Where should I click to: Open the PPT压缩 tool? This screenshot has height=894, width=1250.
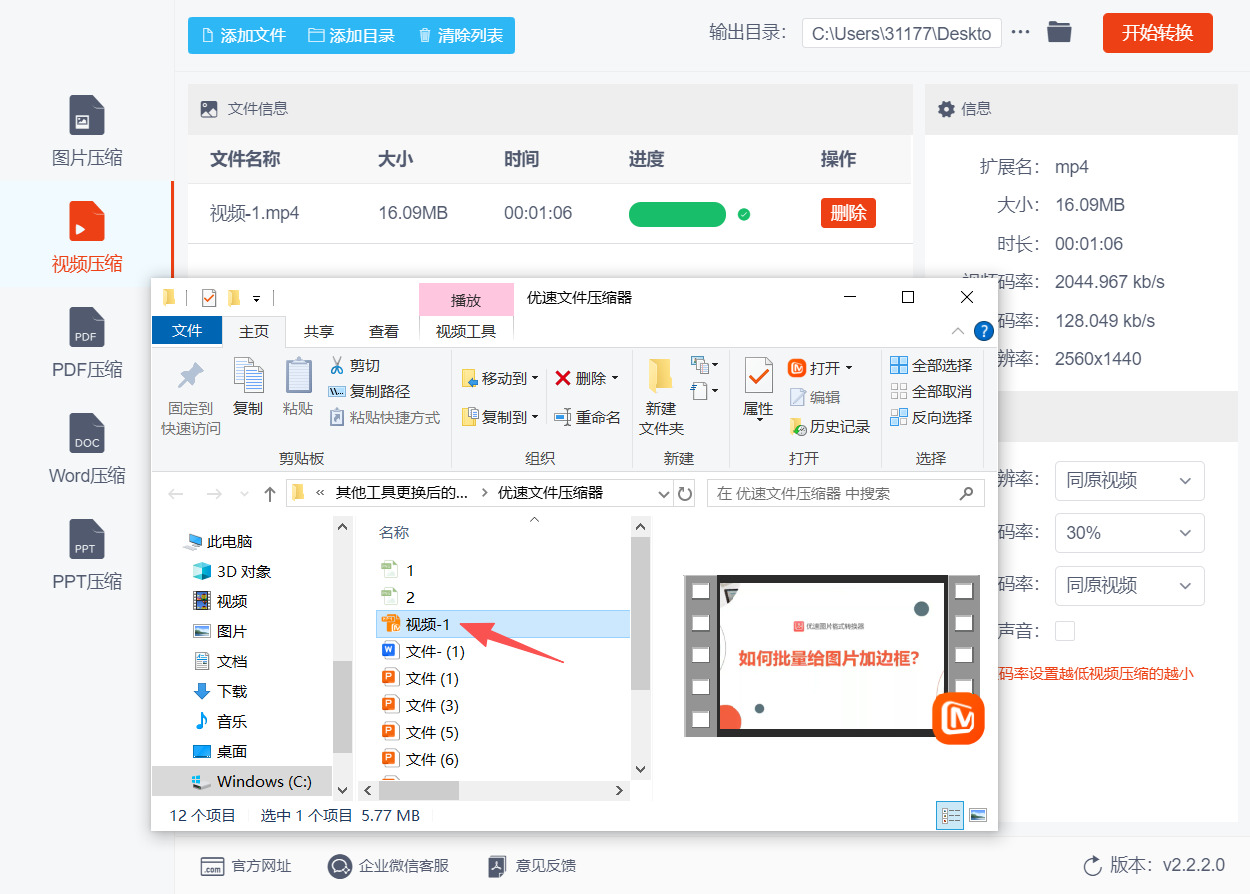87,555
